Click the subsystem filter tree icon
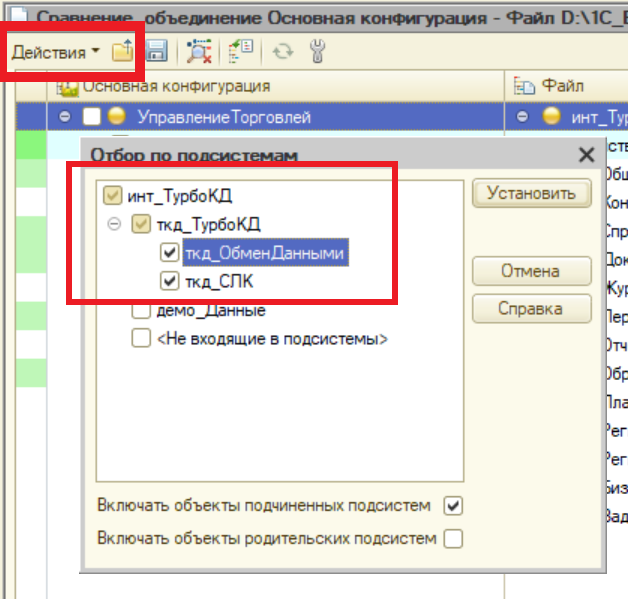This screenshot has width=628, height=599. coord(239,52)
